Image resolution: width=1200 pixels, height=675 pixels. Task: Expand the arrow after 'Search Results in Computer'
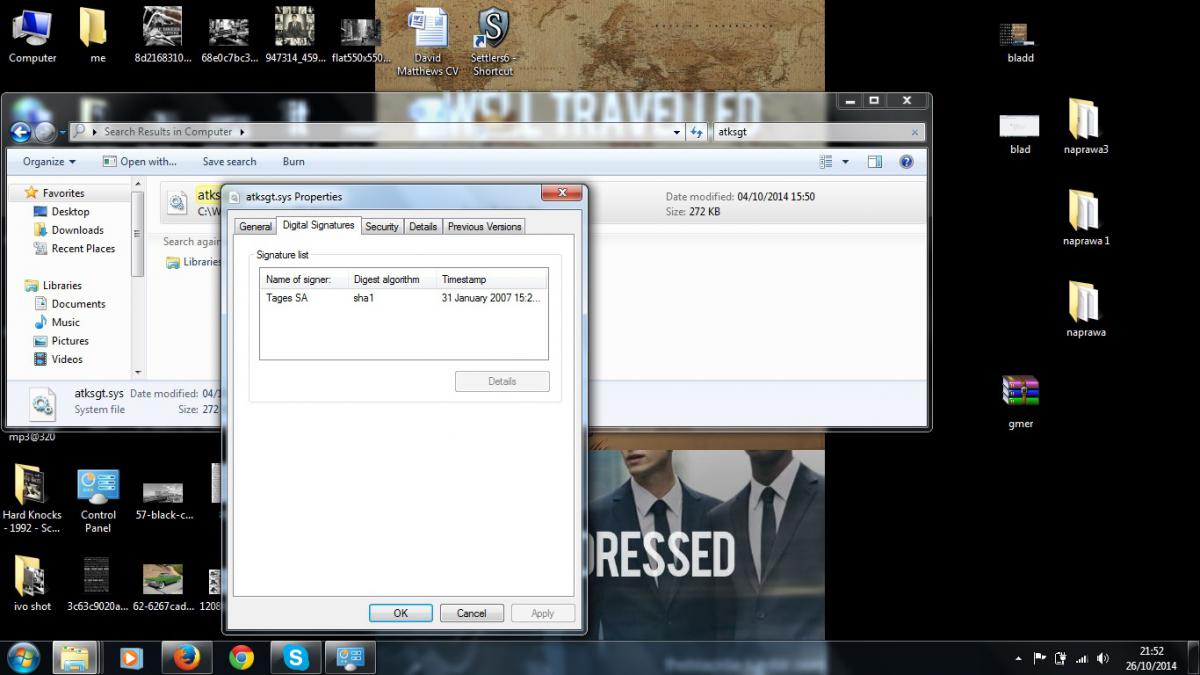(x=241, y=132)
